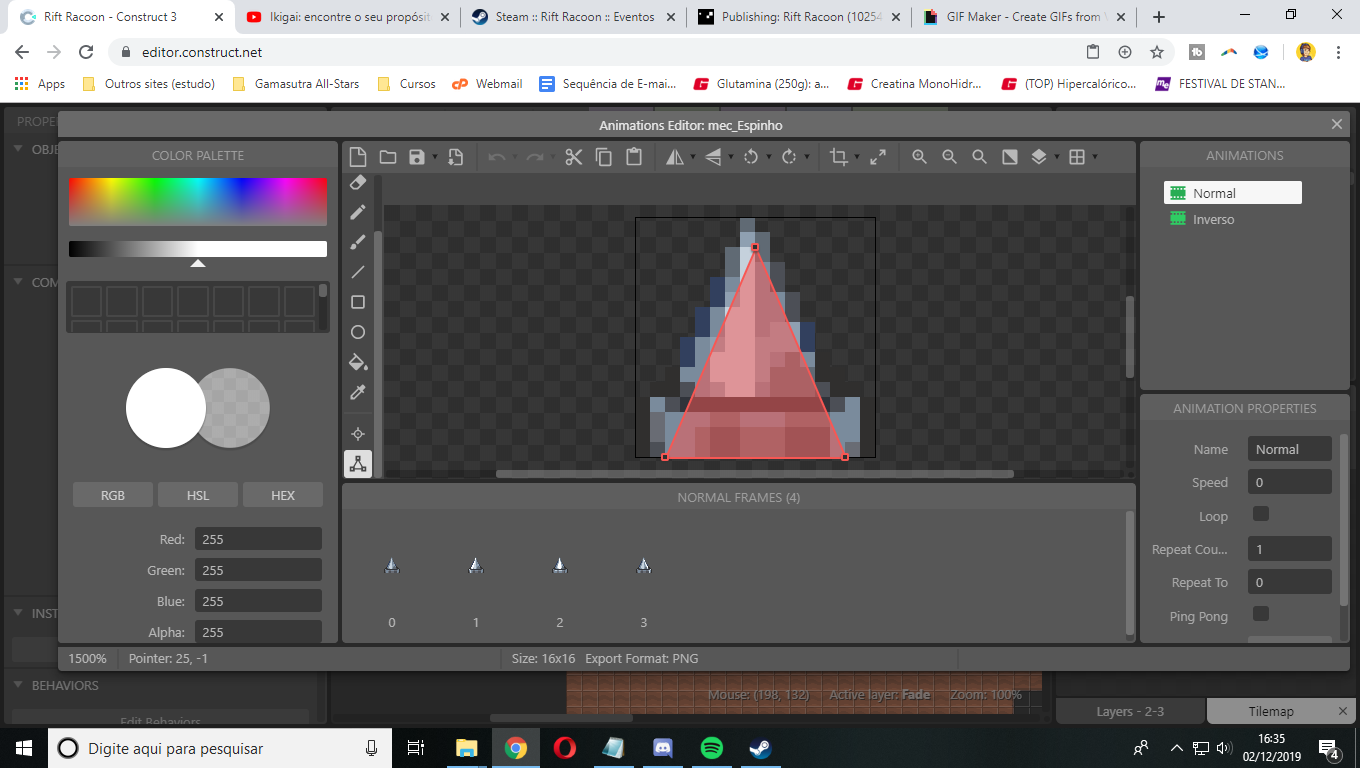Open the crop tool dropdown arrow
This screenshot has width=1360, height=768.
coord(857,157)
